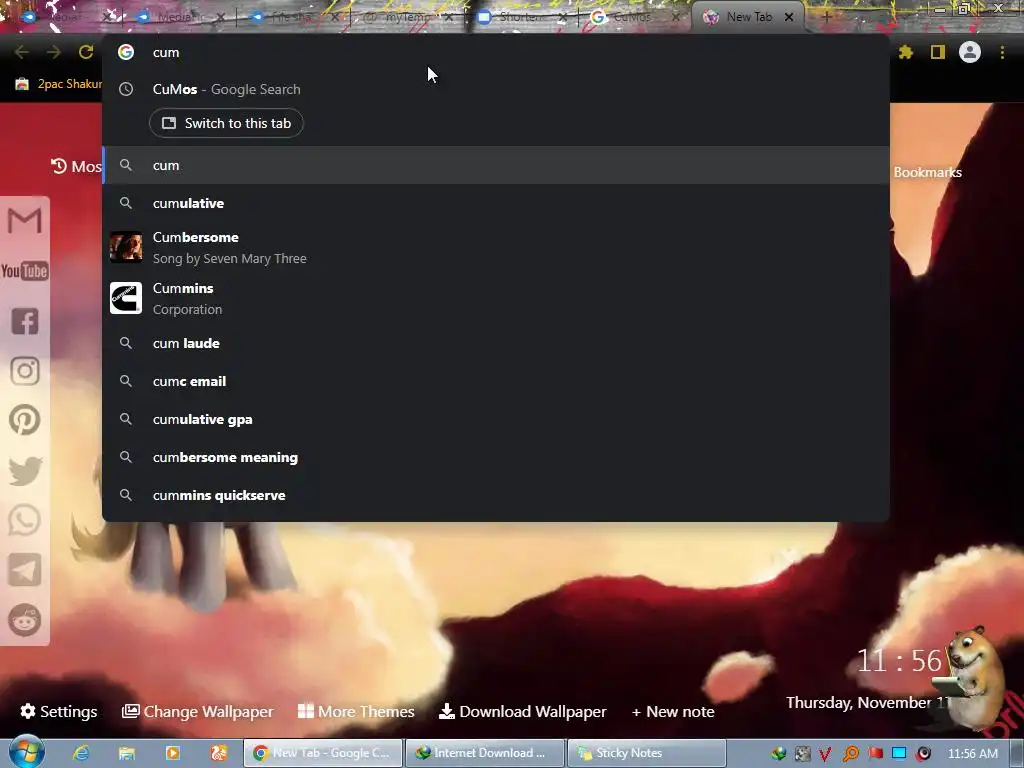
Task: Click Change Wallpaper
Action: (x=197, y=711)
